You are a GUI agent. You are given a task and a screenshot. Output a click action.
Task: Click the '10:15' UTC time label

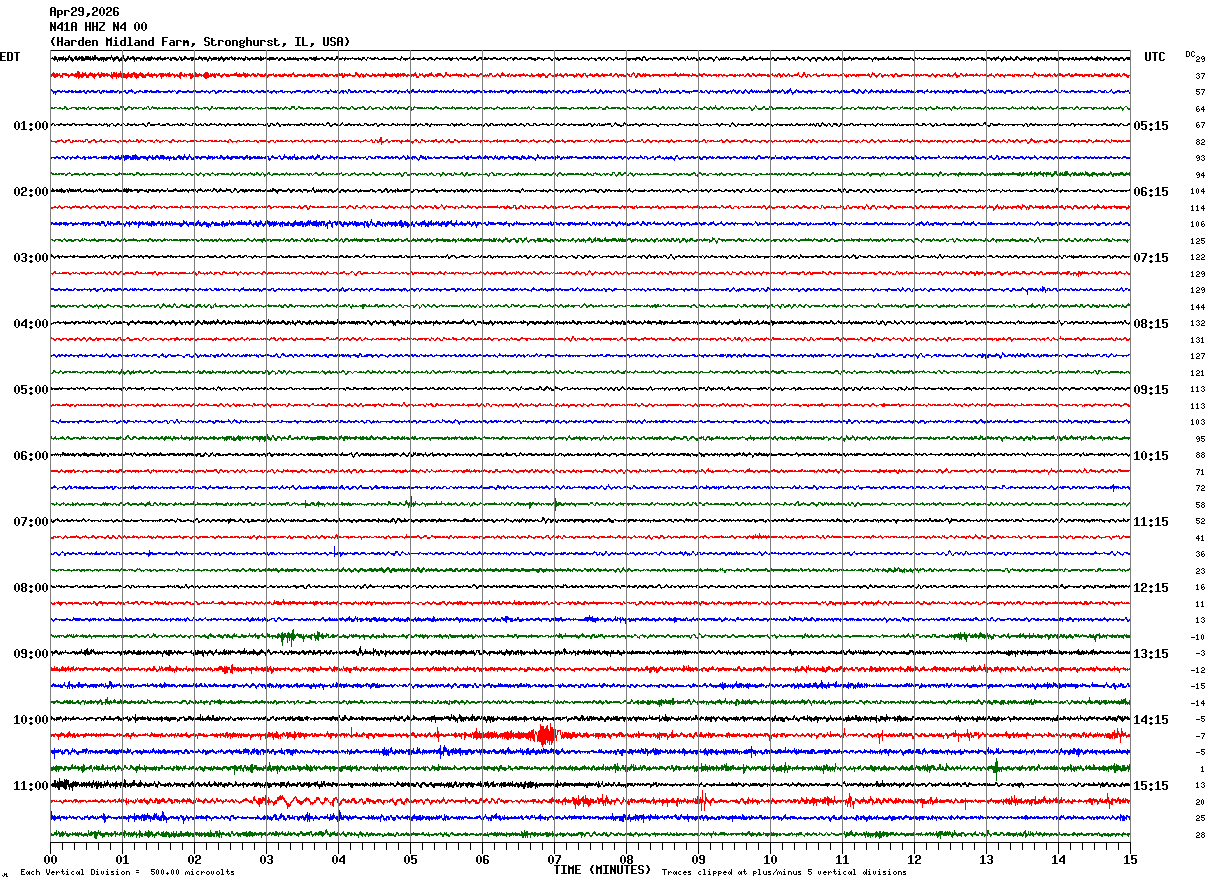(x=1151, y=456)
